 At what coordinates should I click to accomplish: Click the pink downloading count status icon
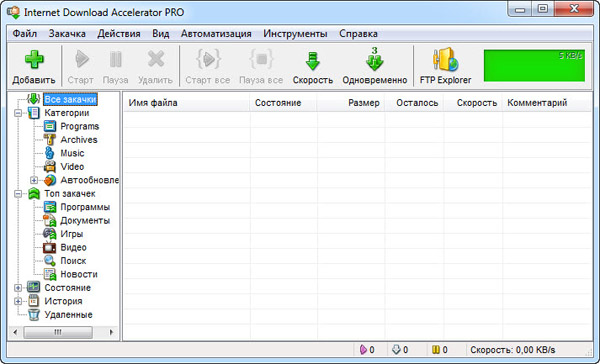[363, 349]
